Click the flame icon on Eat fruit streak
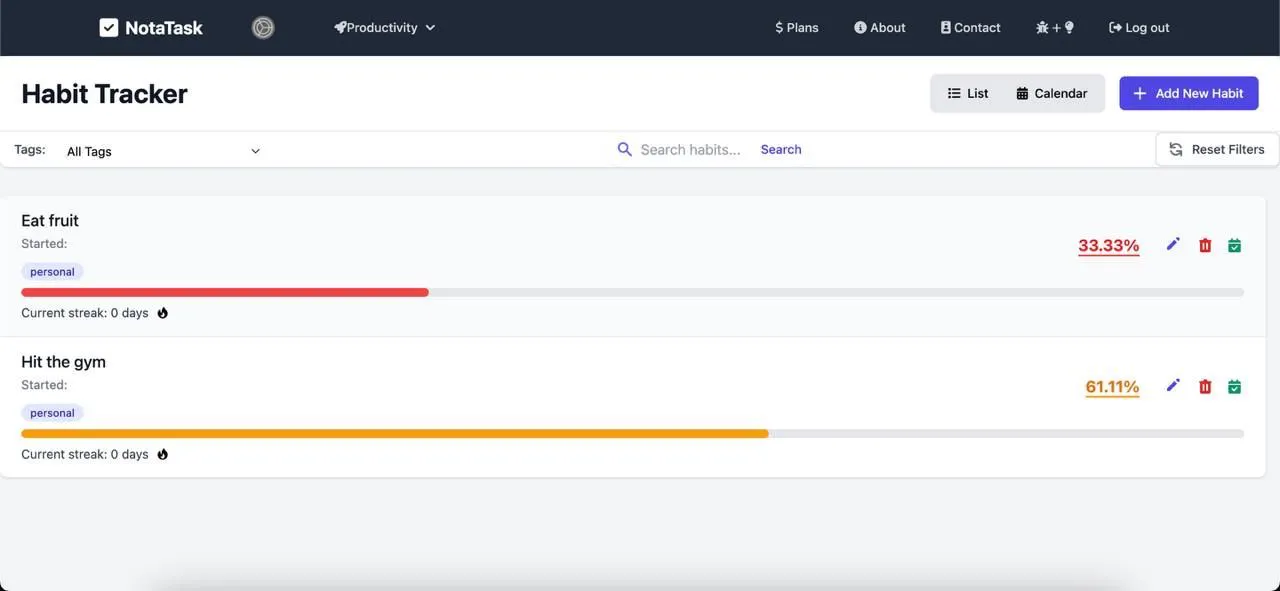Screen dimensions: 1280x591 pos(163,313)
